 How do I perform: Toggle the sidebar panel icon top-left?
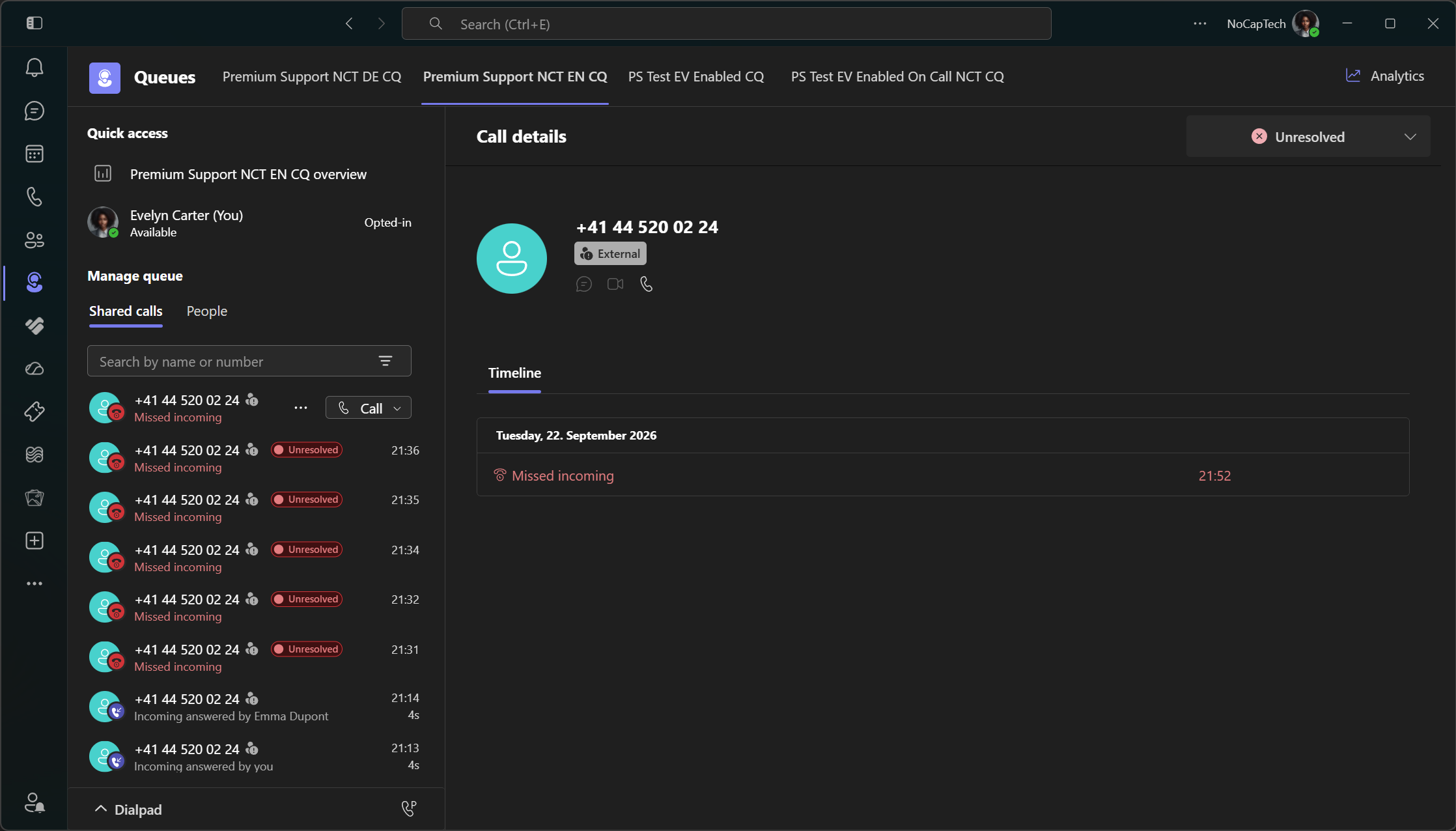point(35,23)
